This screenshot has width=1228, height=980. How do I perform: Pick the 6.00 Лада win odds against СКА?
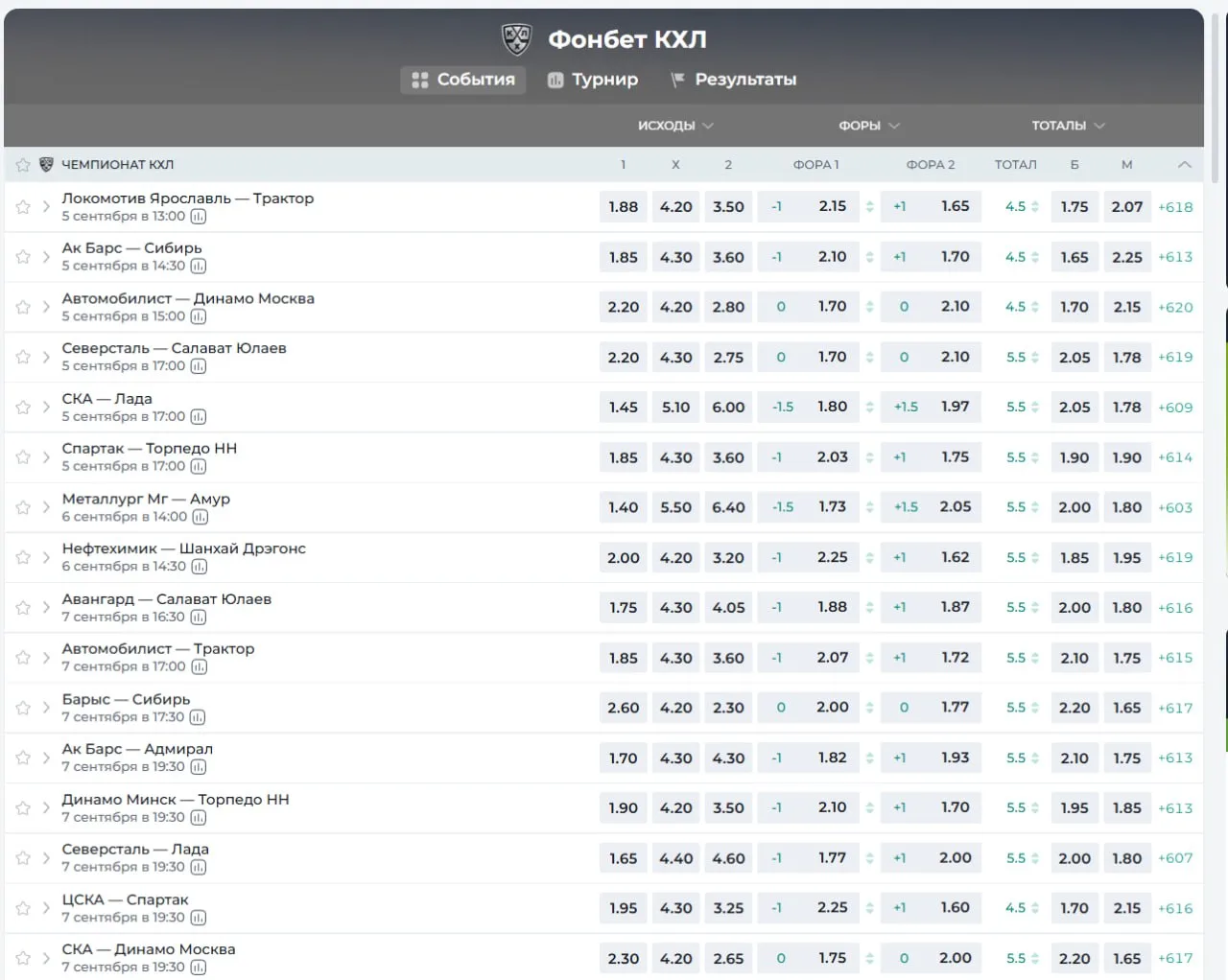pyautogui.click(x=728, y=408)
